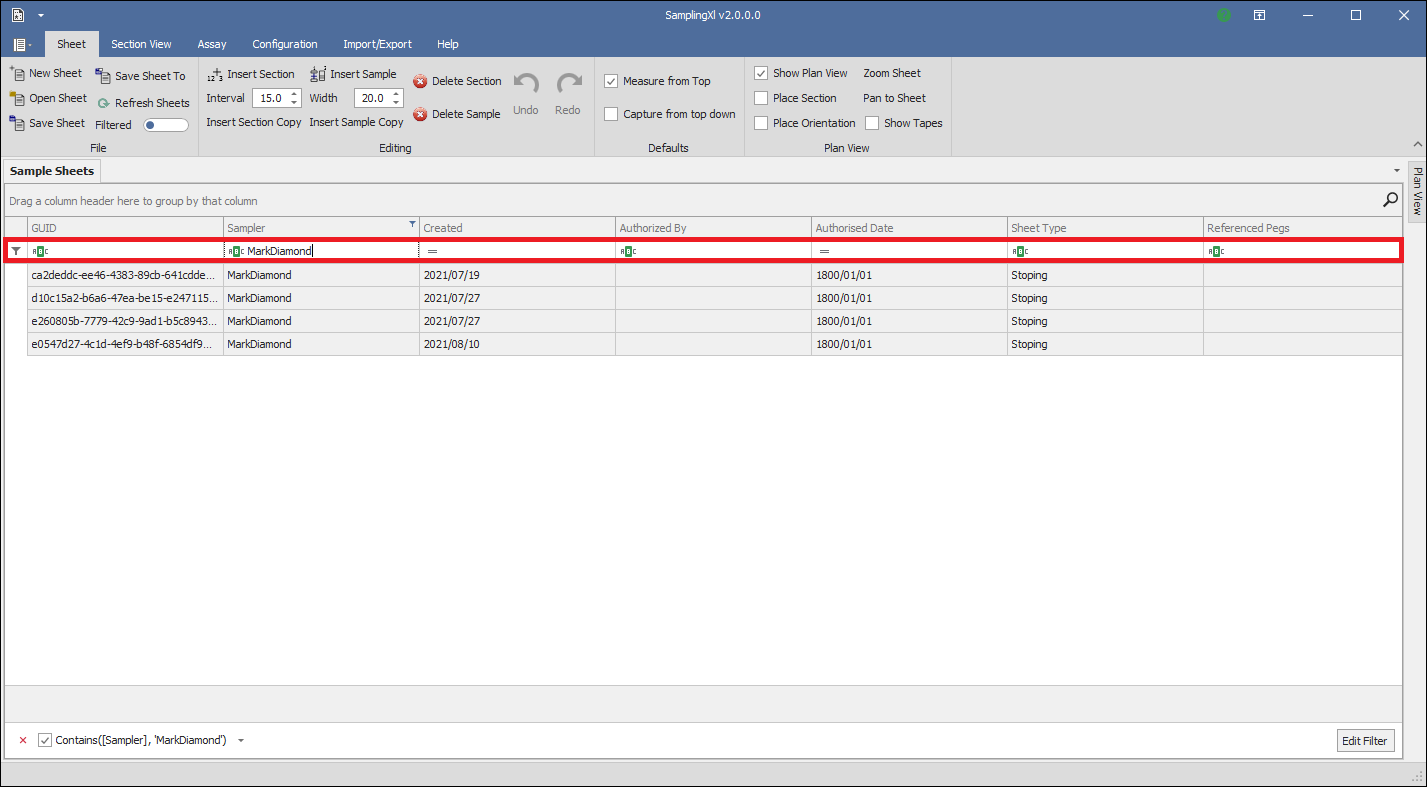Click the New Sheet icon
Screen dimensions: 1427x787
click(17, 73)
